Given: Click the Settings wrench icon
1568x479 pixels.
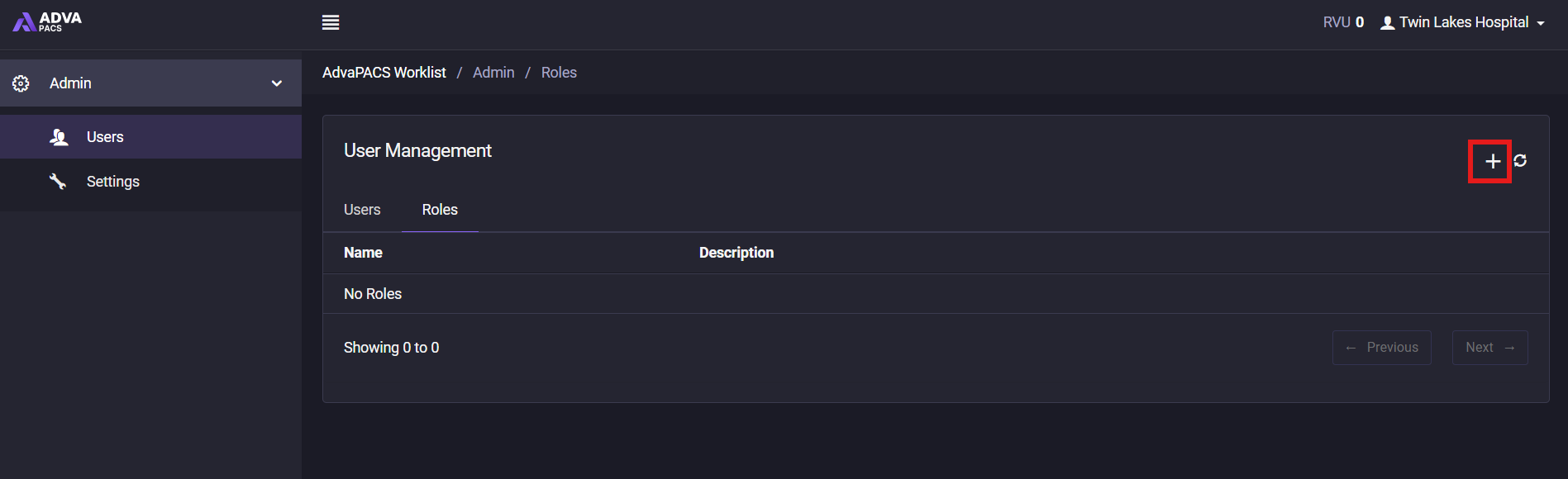Looking at the screenshot, I should click(58, 182).
